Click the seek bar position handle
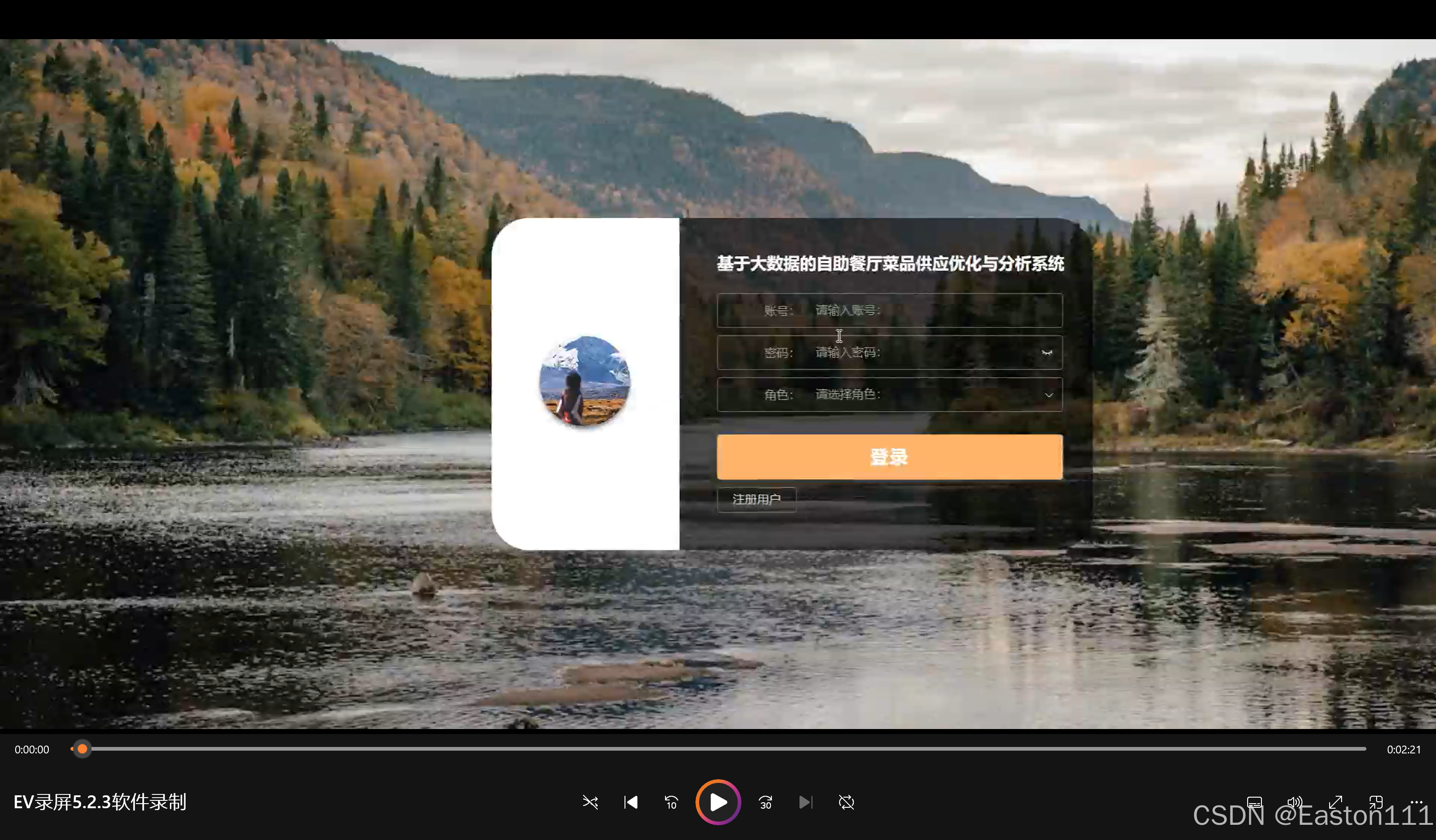The image size is (1436, 840). pyautogui.click(x=82, y=749)
